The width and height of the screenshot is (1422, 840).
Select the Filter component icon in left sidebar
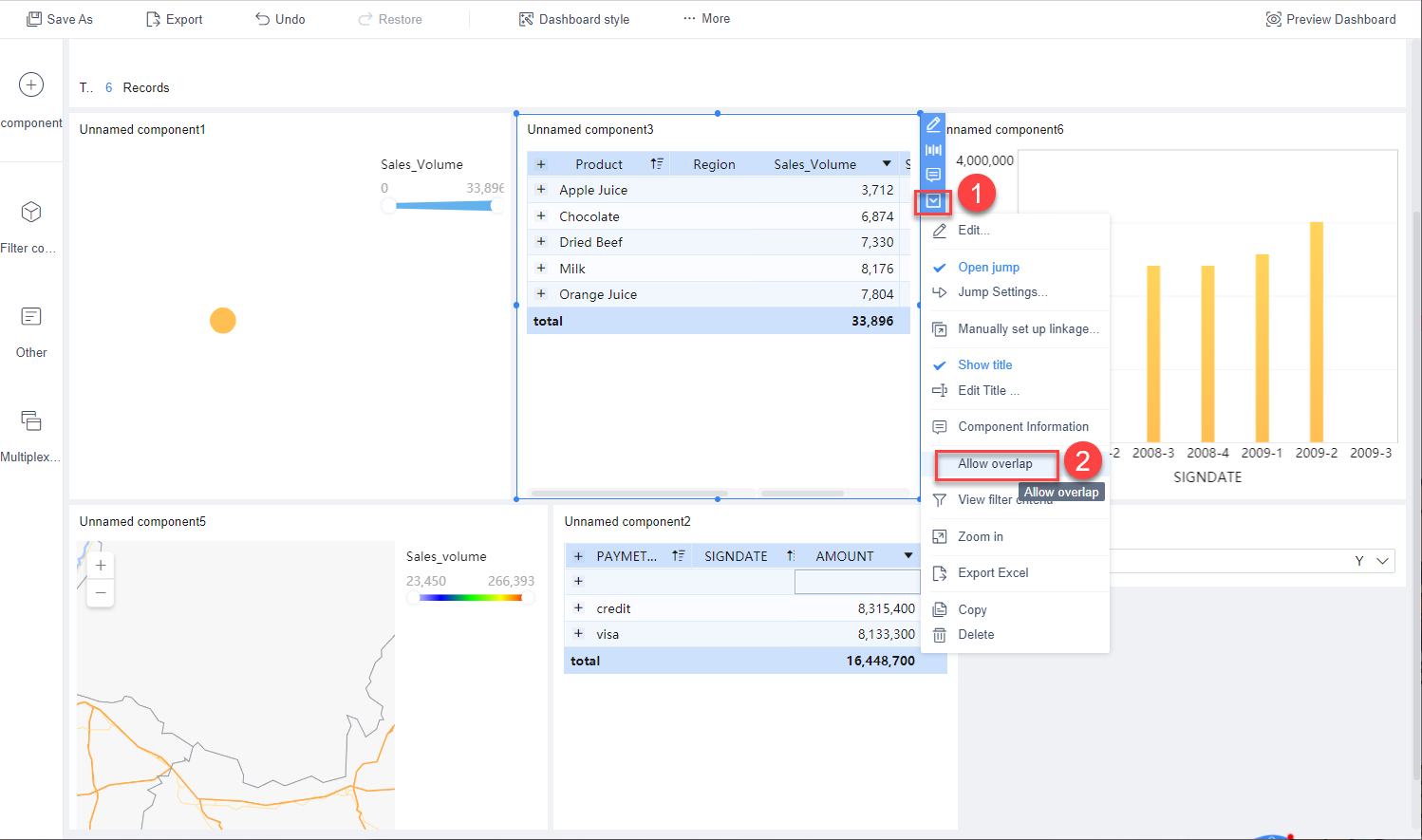[x=29, y=212]
